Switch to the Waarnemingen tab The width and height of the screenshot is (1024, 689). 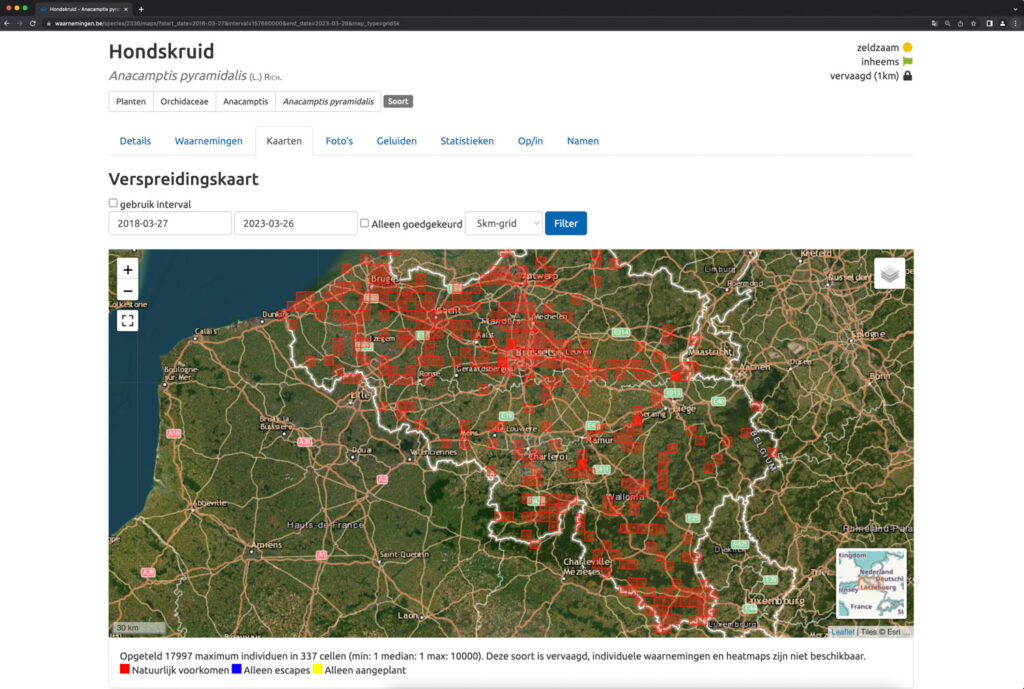pyautogui.click(x=208, y=141)
